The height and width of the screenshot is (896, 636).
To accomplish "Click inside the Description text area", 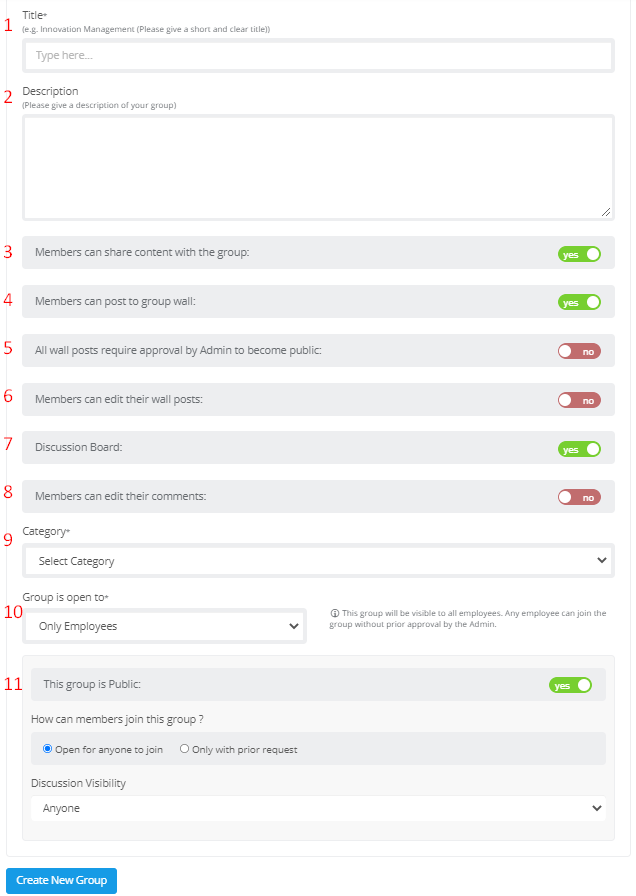I will (318, 167).
